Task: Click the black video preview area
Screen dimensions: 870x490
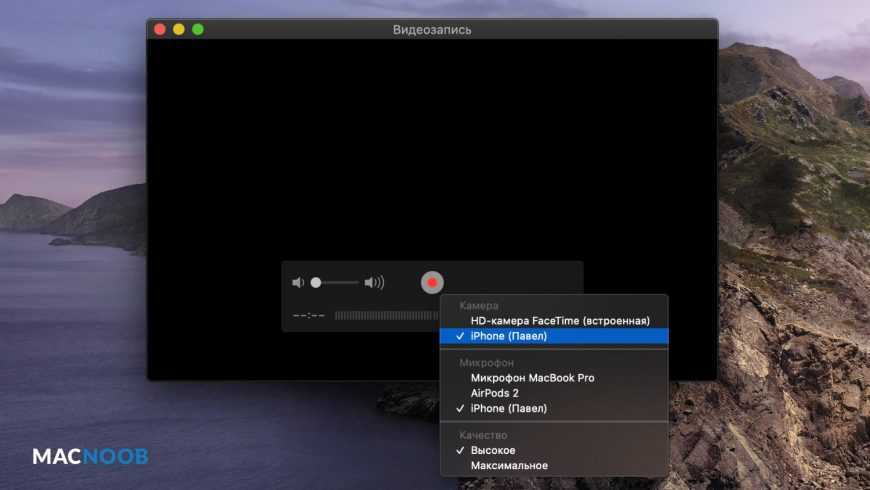Action: pyautogui.click(x=432, y=150)
